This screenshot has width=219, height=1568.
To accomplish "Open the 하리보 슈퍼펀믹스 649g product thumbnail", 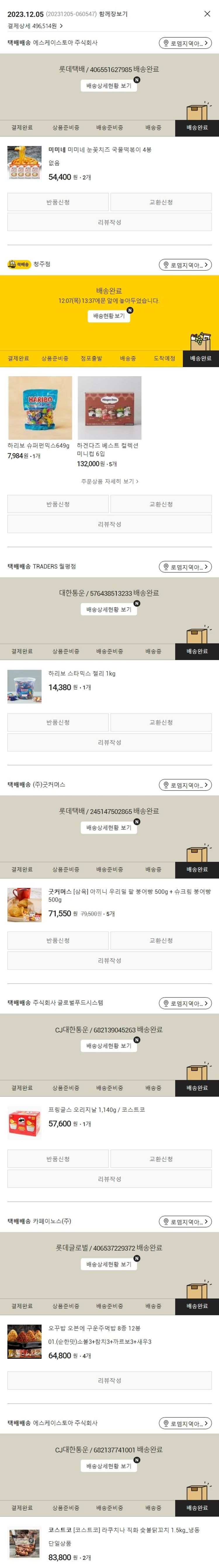I will (x=39, y=408).
